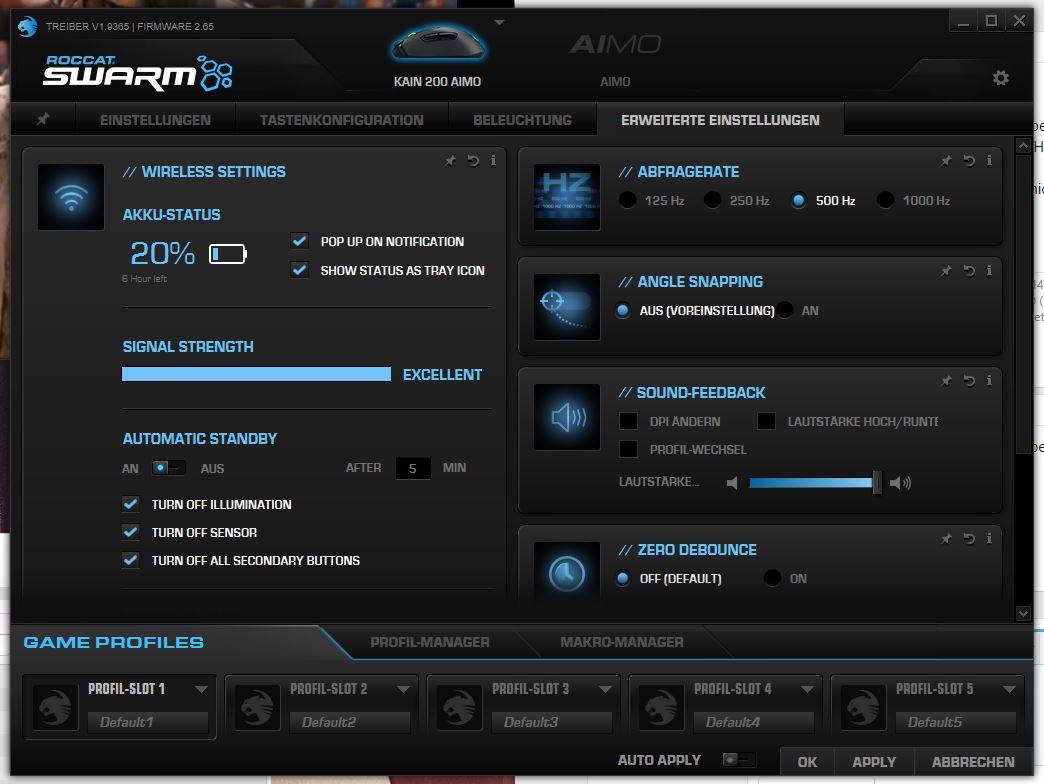
Task: Open the Swarm settings gear icon
Action: 1000,77
